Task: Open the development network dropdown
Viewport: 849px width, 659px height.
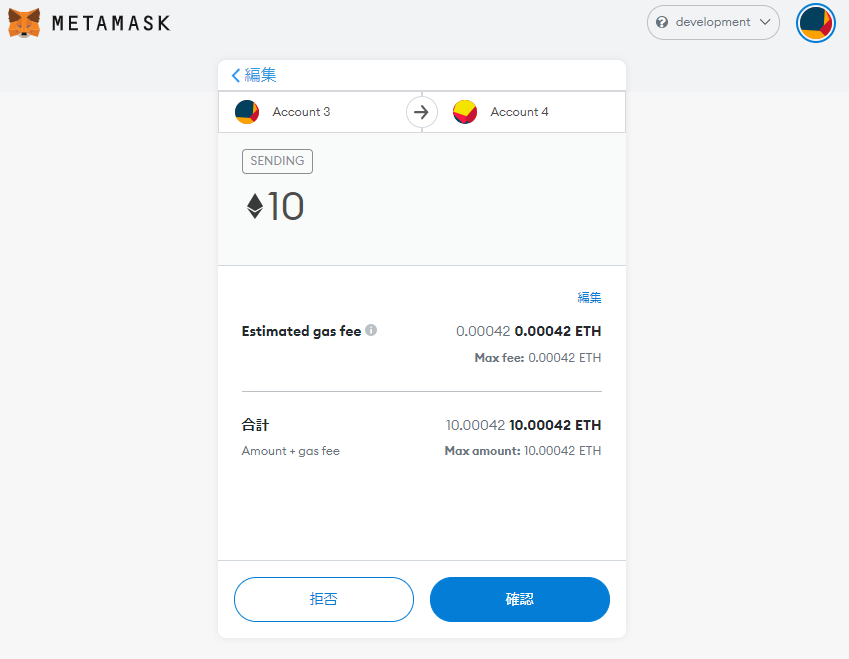Action: click(712, 22)
